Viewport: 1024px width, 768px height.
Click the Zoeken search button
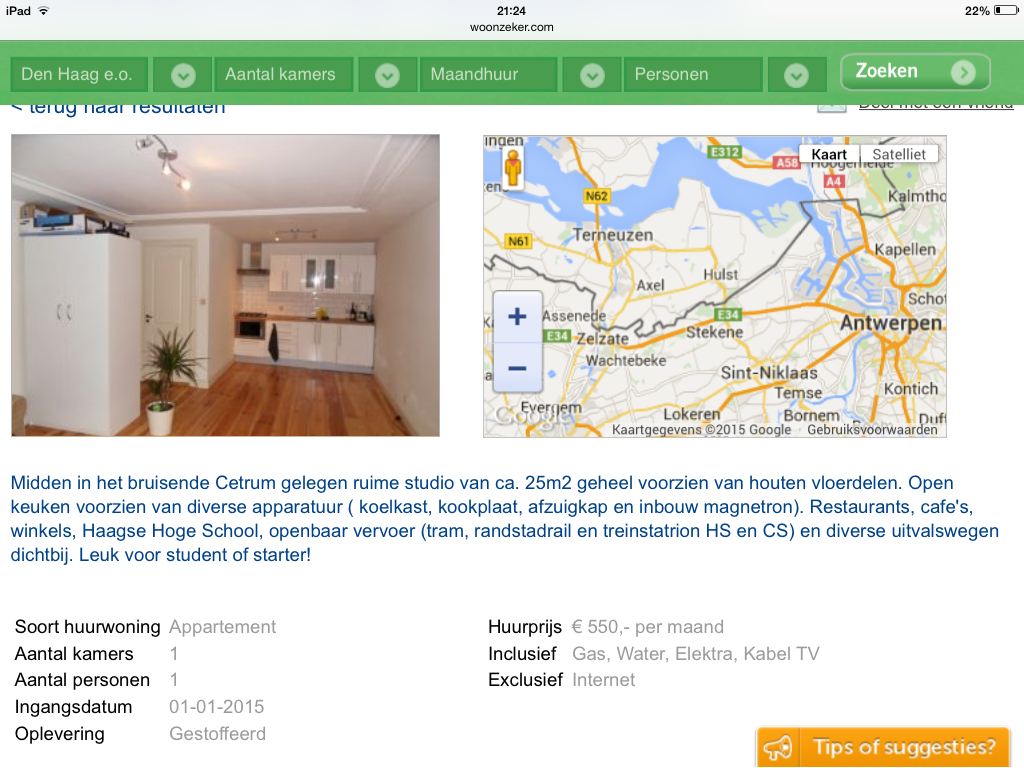click(x=915, y=72)
